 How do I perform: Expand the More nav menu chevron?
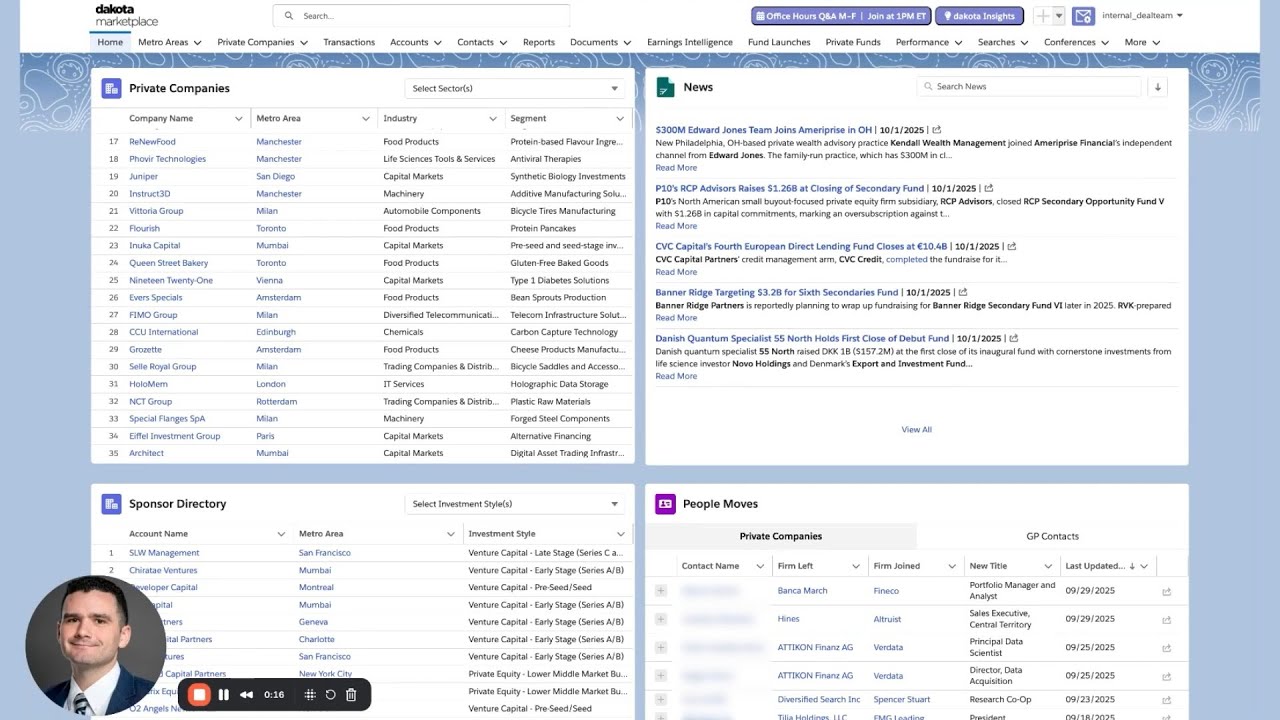point(1156,43)
